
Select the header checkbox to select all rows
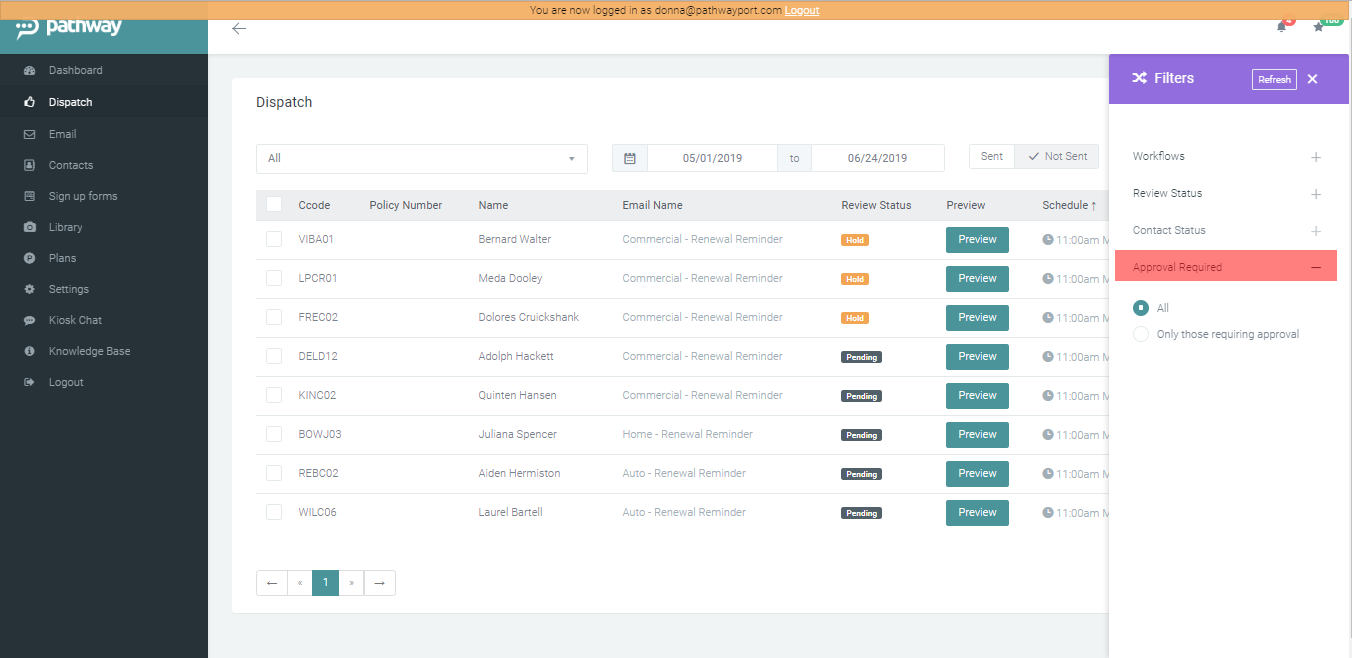point(273,203)
